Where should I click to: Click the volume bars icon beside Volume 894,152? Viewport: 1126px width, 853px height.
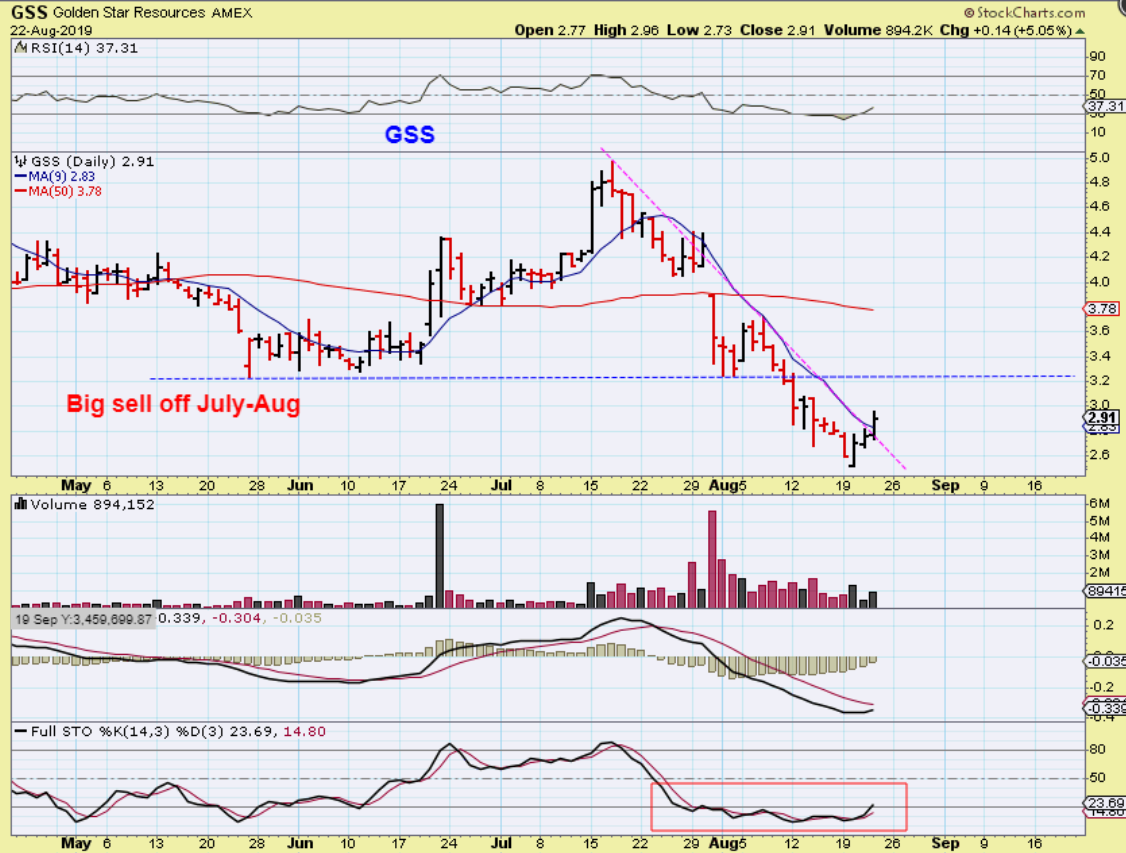(21, 505)
